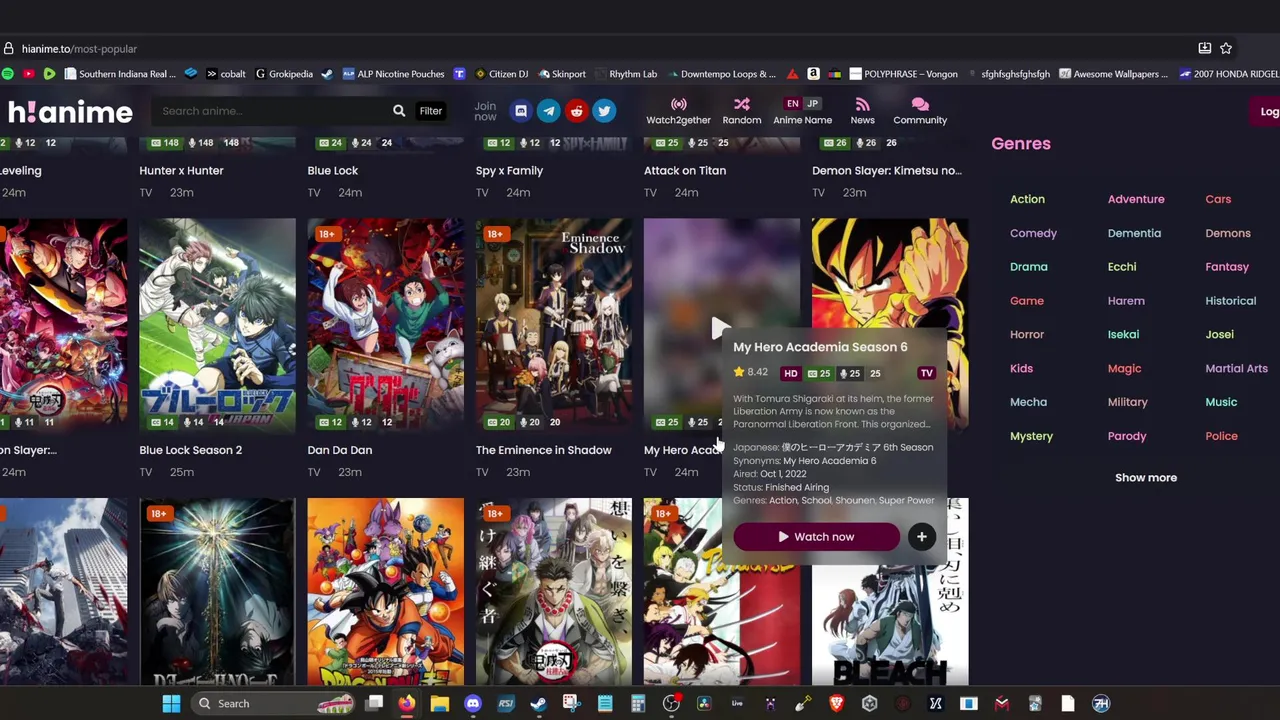This screenshot has width=1280, height=720.
Task: Open the Dragon Ball poster with Goku
Action: [x=385, y=592]
